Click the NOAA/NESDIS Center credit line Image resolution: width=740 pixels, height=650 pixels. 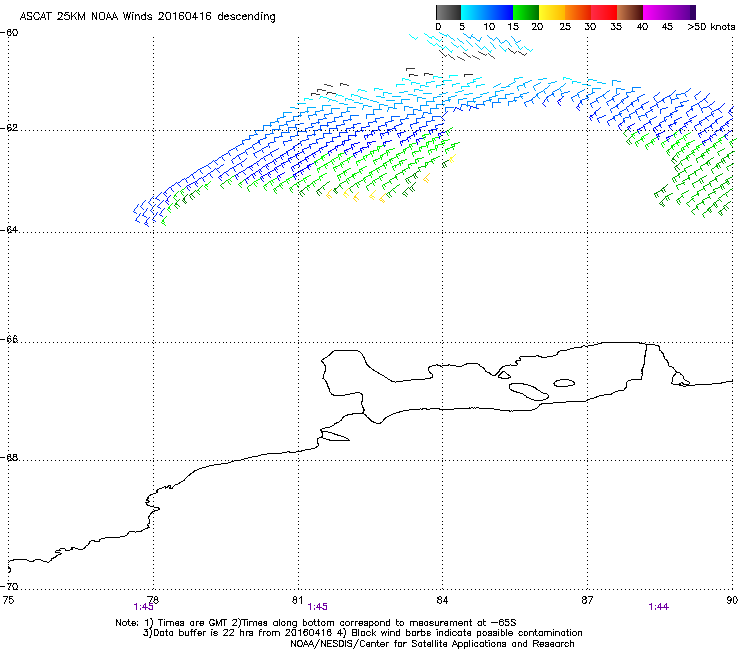[432, 644]
